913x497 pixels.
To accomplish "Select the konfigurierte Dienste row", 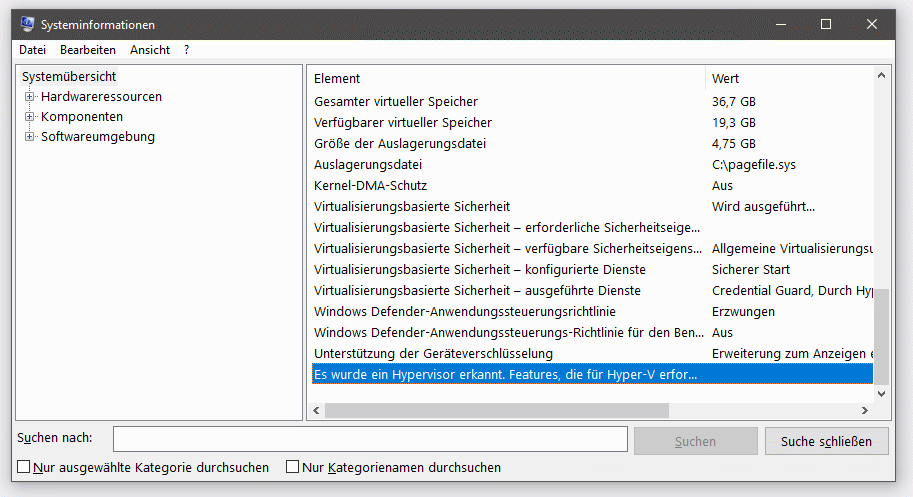I will tap(592, 269).
